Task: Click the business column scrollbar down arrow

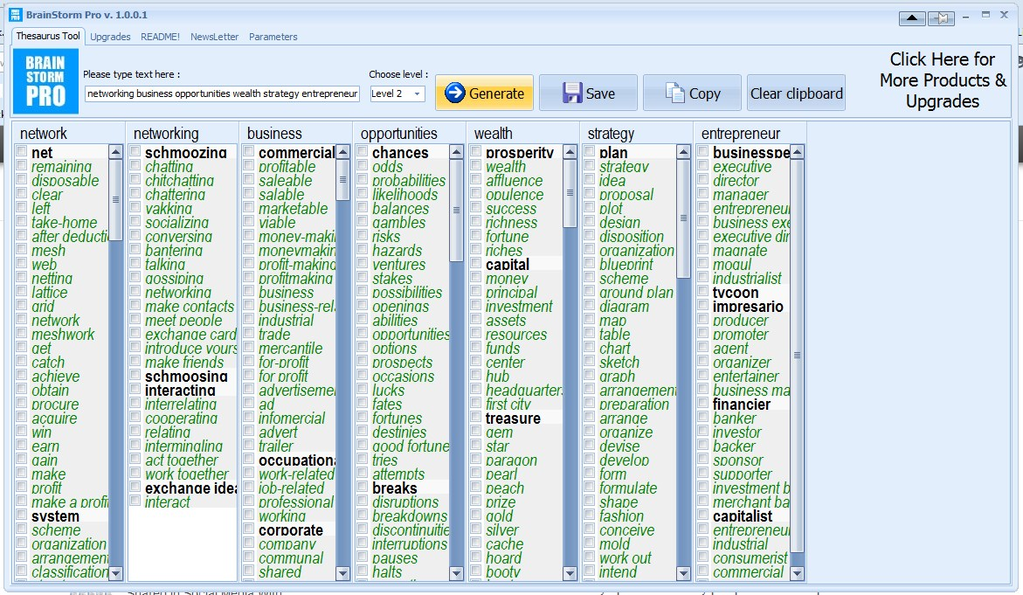Action: click(343, 573)
